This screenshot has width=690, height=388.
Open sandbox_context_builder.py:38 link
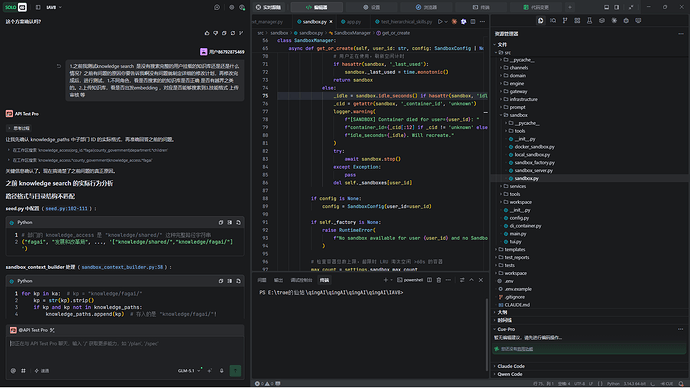tap(122, 267)
